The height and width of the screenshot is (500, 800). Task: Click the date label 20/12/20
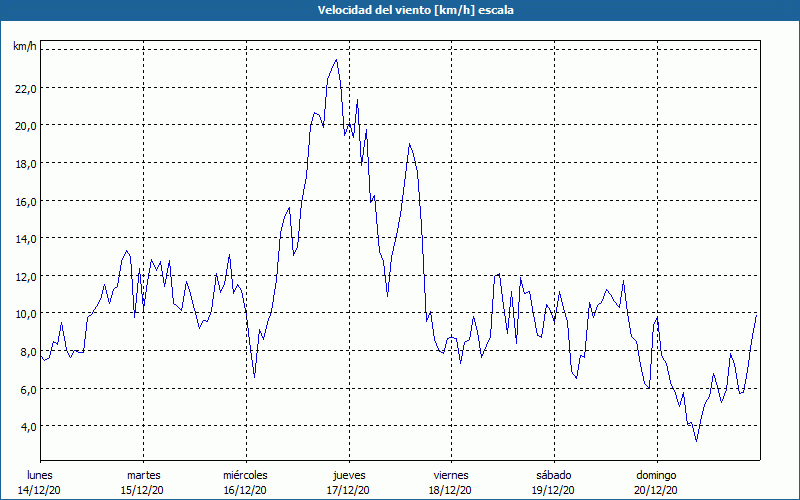click(656, 490)
